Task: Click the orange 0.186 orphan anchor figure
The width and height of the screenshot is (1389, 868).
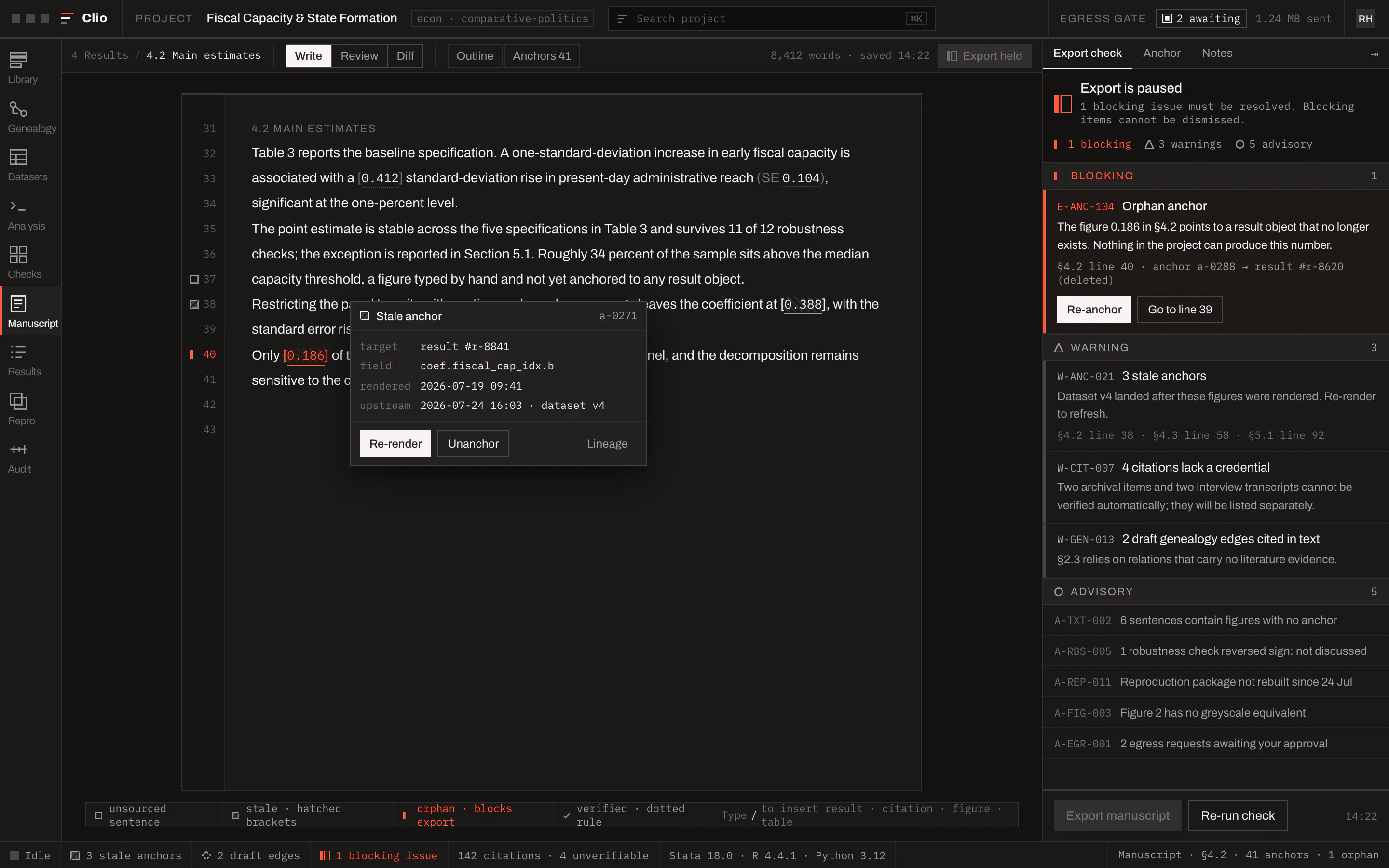Action: [305, 355]
